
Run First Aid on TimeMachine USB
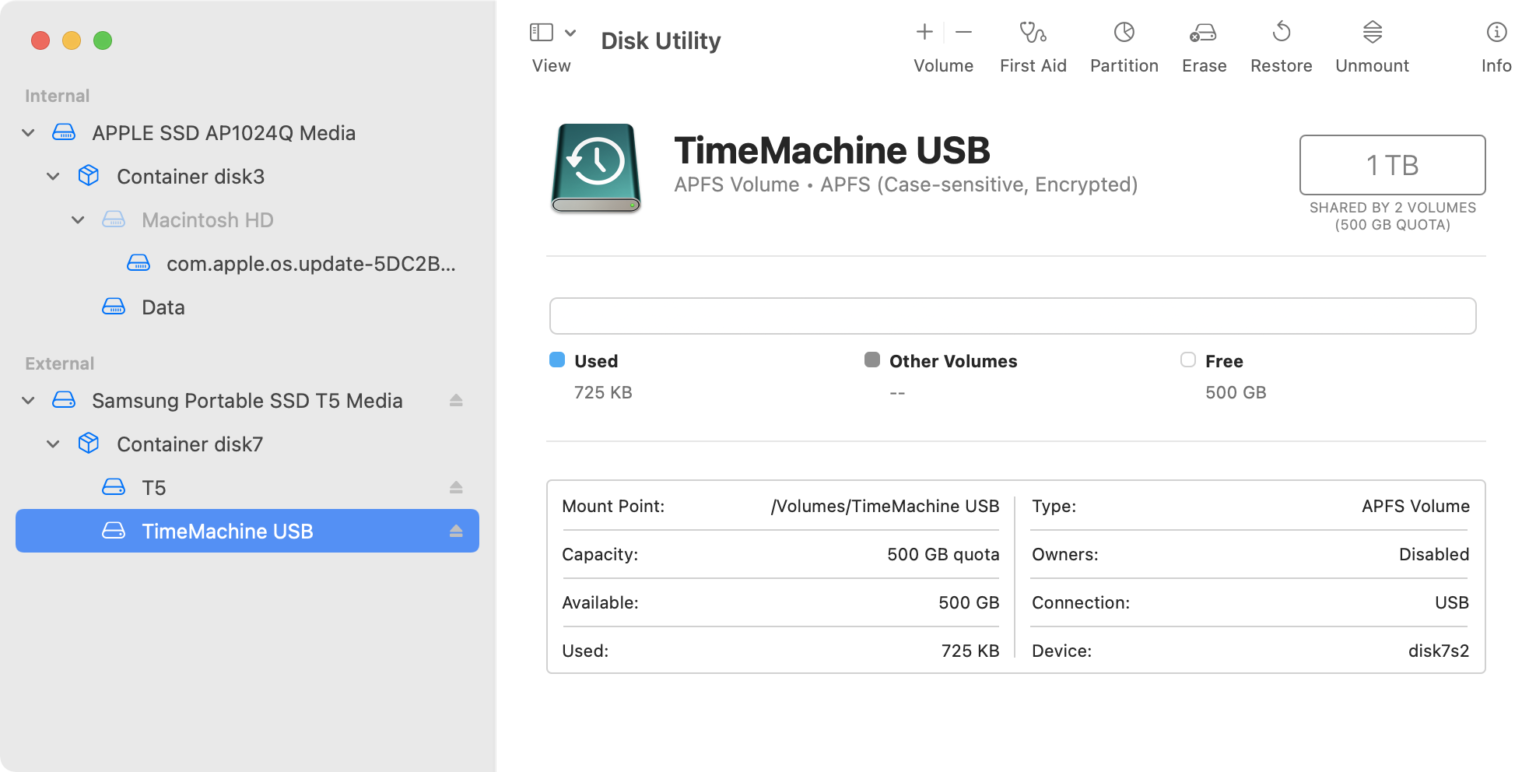point(1033,40)
